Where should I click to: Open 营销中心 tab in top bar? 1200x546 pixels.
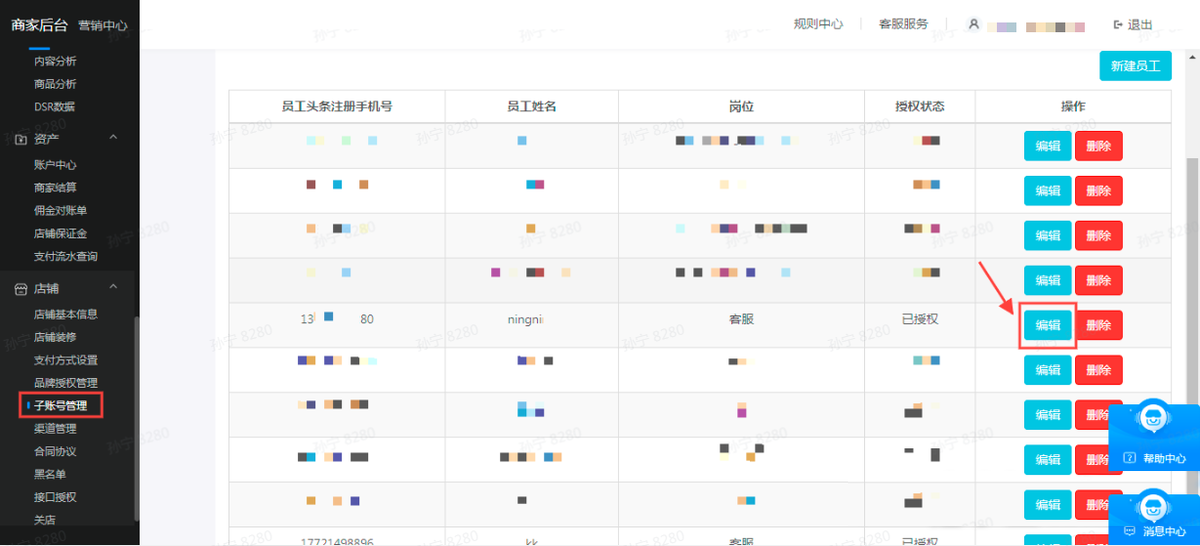103,25
